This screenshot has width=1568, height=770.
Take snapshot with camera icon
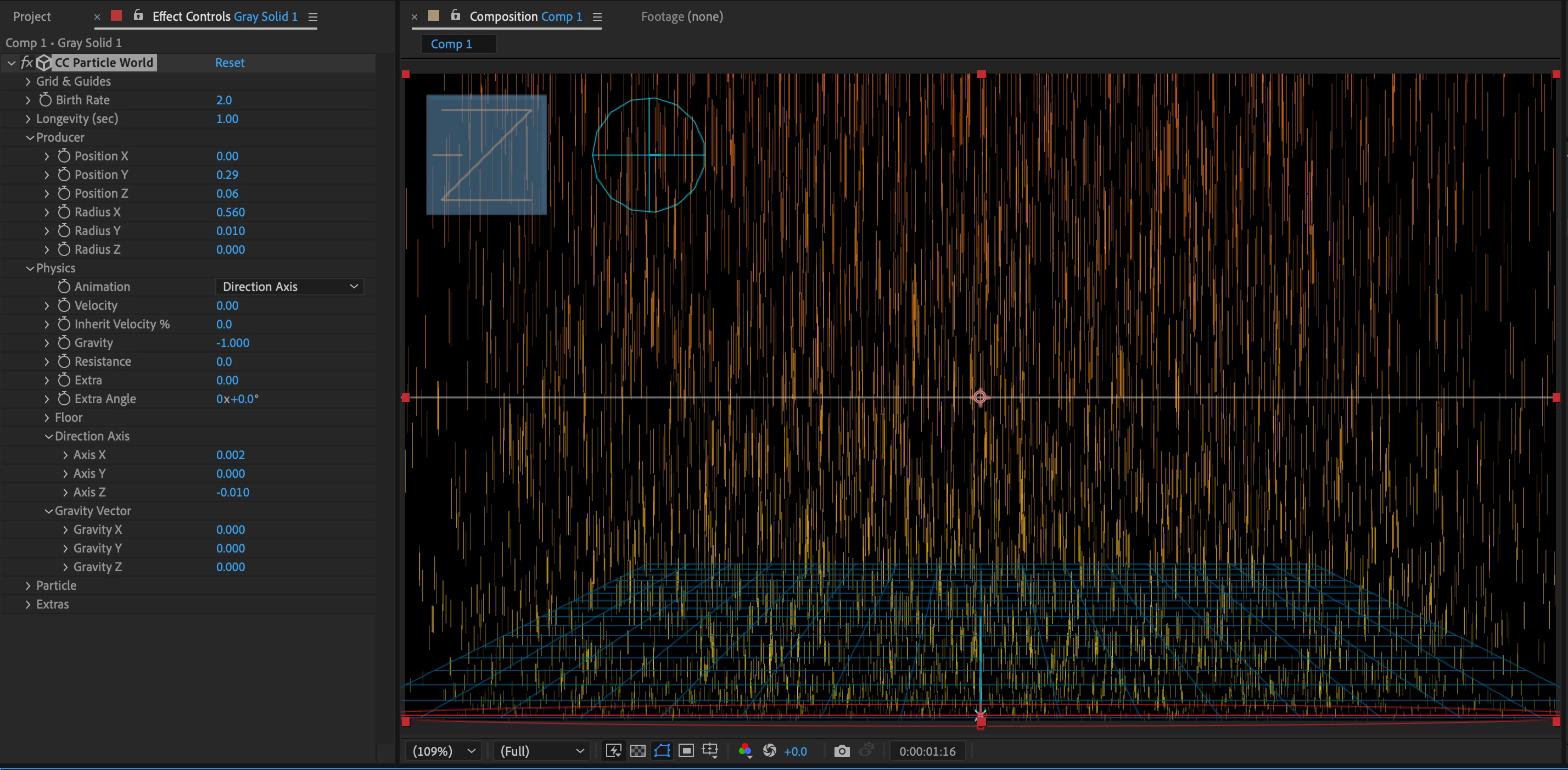point(842,751)
